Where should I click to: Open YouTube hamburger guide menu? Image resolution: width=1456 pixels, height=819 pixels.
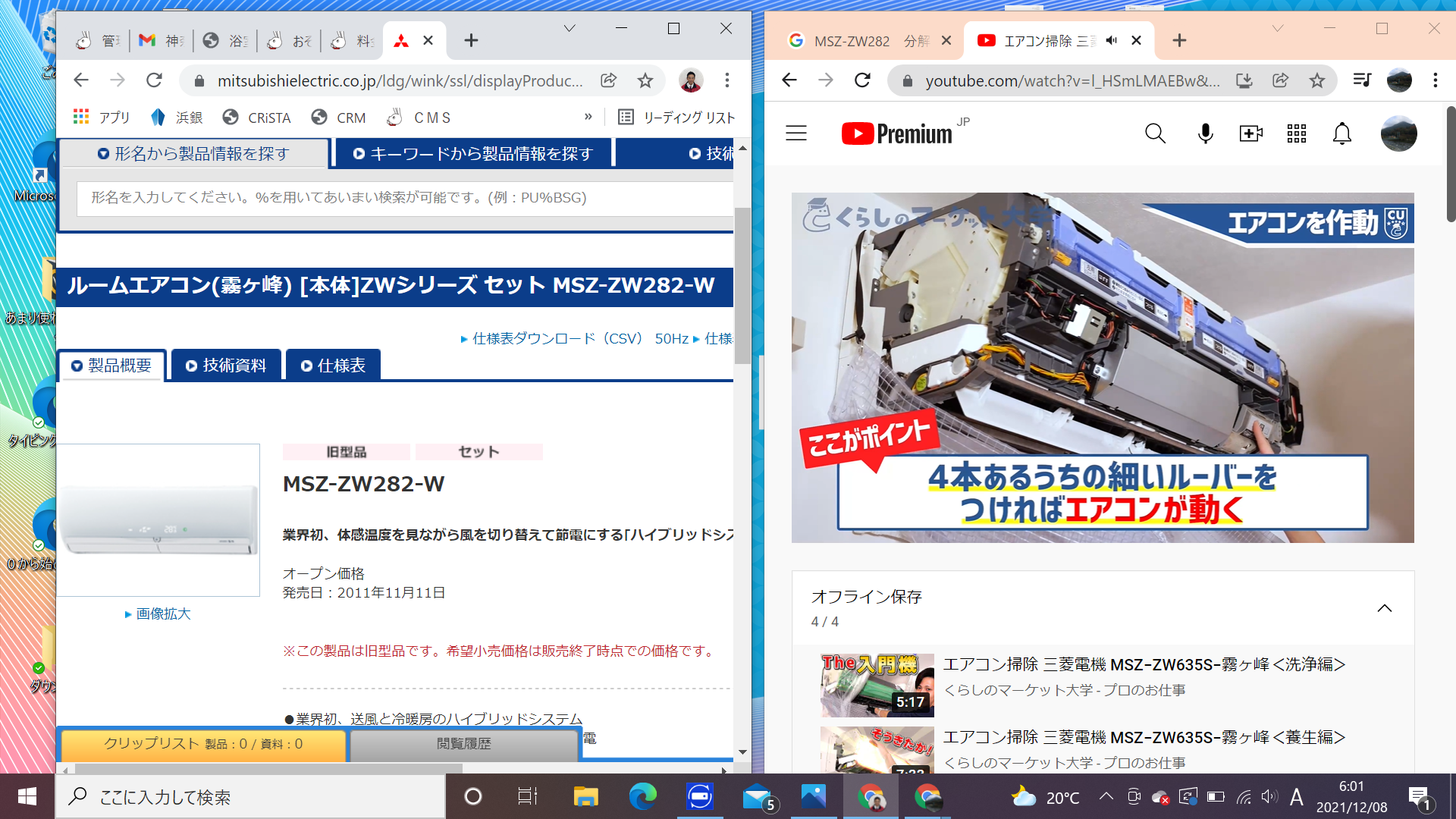pos(796,133)
